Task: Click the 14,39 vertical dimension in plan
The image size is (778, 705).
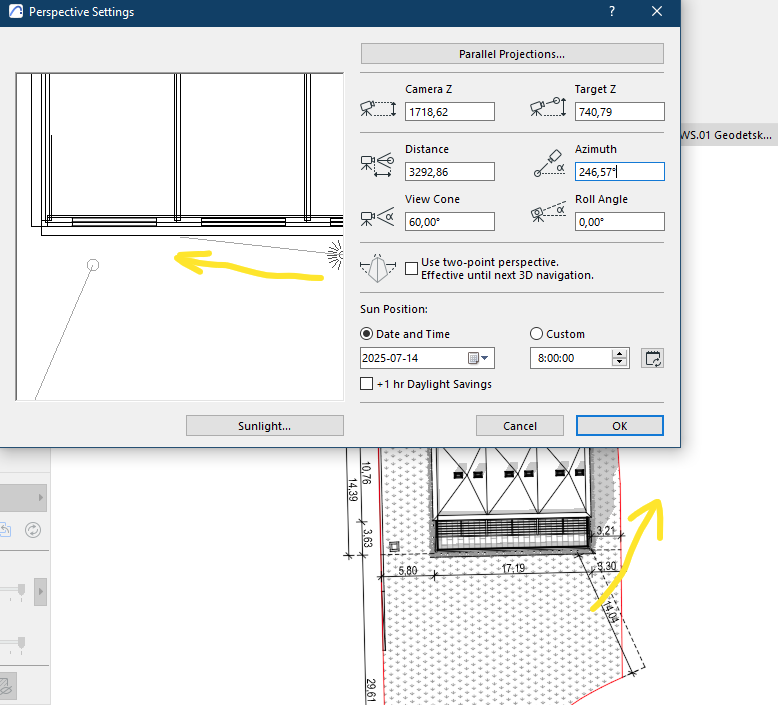Action: [352, 490]
